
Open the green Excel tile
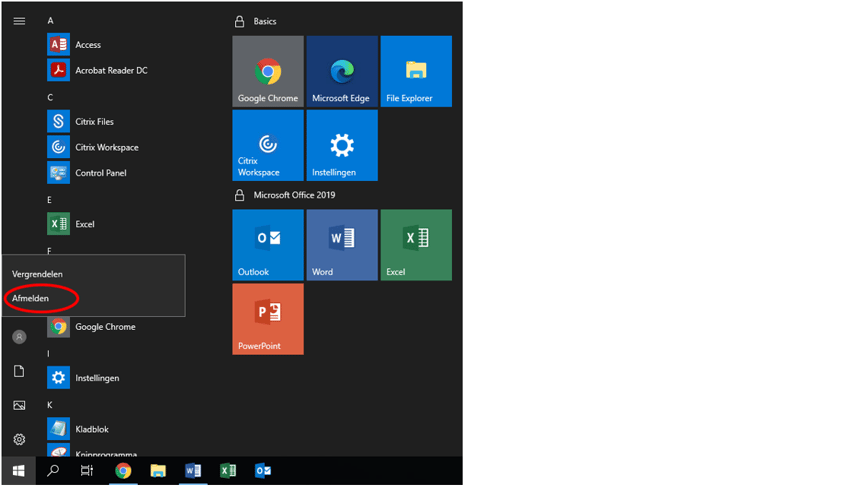[416, 245]
